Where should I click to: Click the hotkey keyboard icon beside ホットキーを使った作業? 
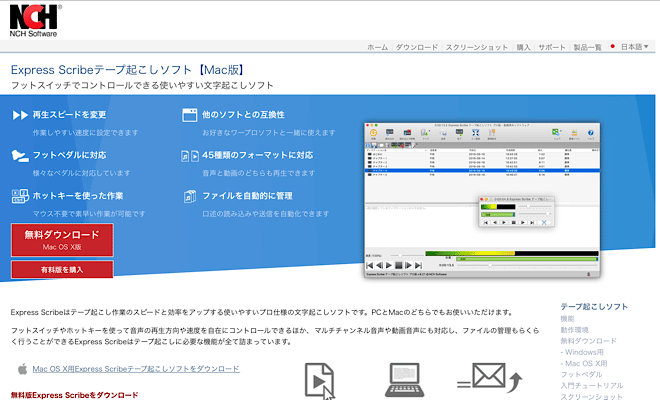20,196
